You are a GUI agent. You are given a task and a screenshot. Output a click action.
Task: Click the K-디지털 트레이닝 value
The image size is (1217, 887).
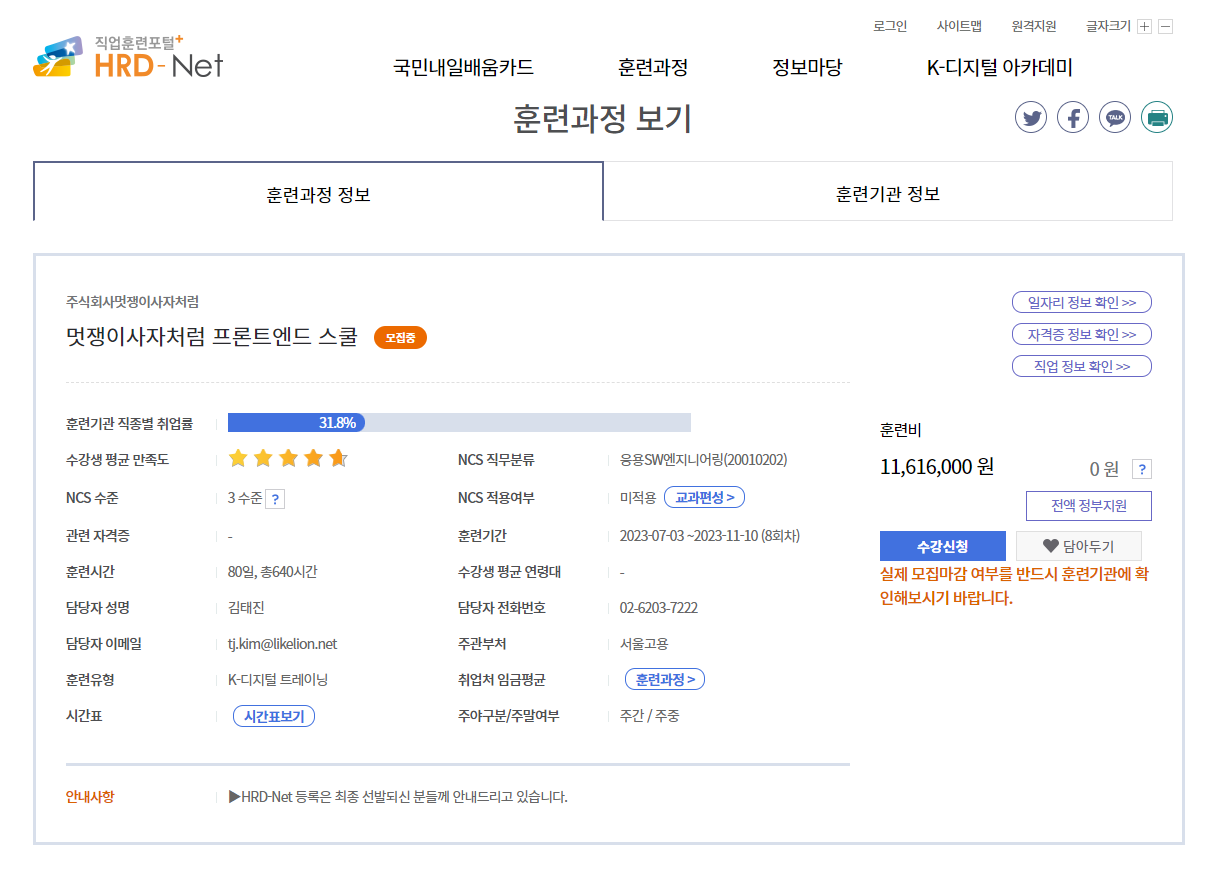278,680
